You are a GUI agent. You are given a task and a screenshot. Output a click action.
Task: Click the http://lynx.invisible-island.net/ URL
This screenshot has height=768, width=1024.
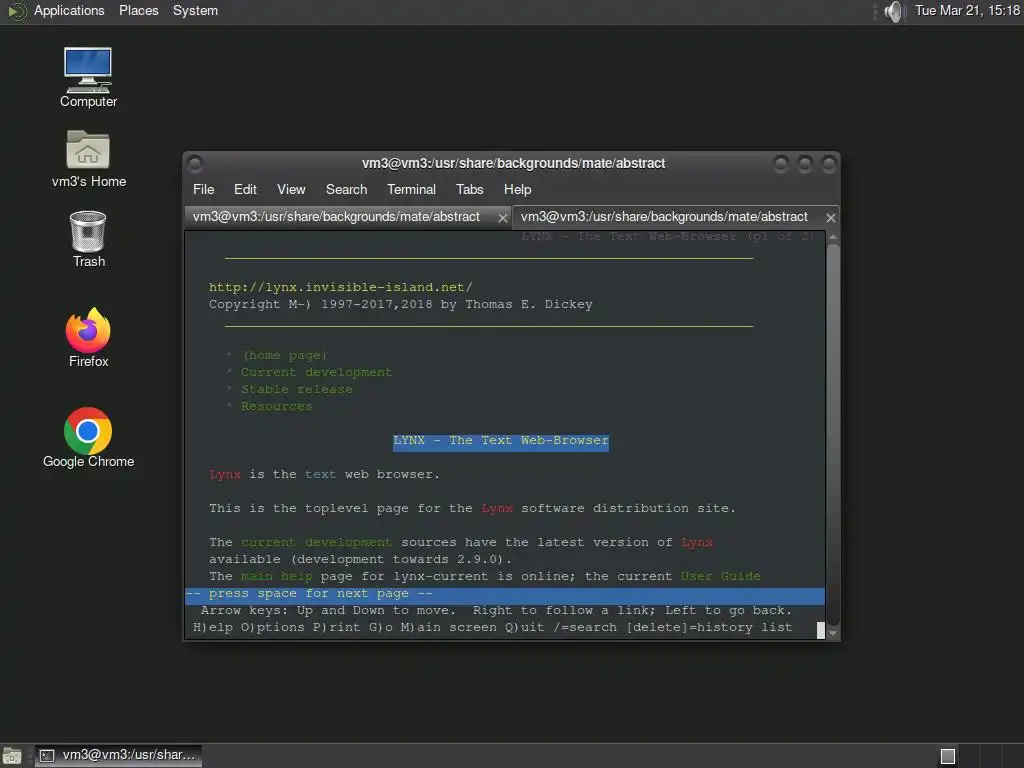340,287
